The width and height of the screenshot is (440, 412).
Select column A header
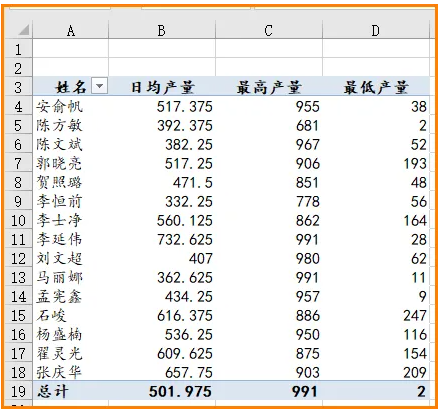pyautogui.click(x=71, y=31)
